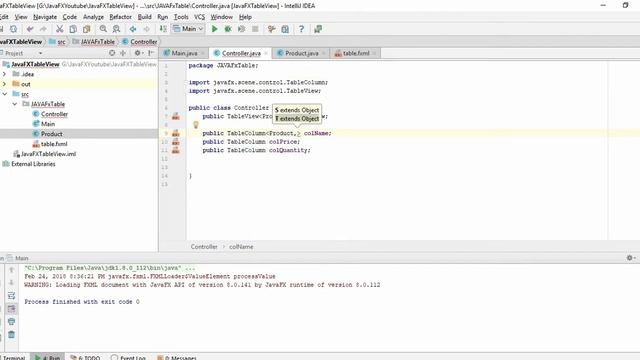Open Project panel gear settings
Image resolution: width=640 pixels, height=360 pixels.
click(x=138, y=53)
